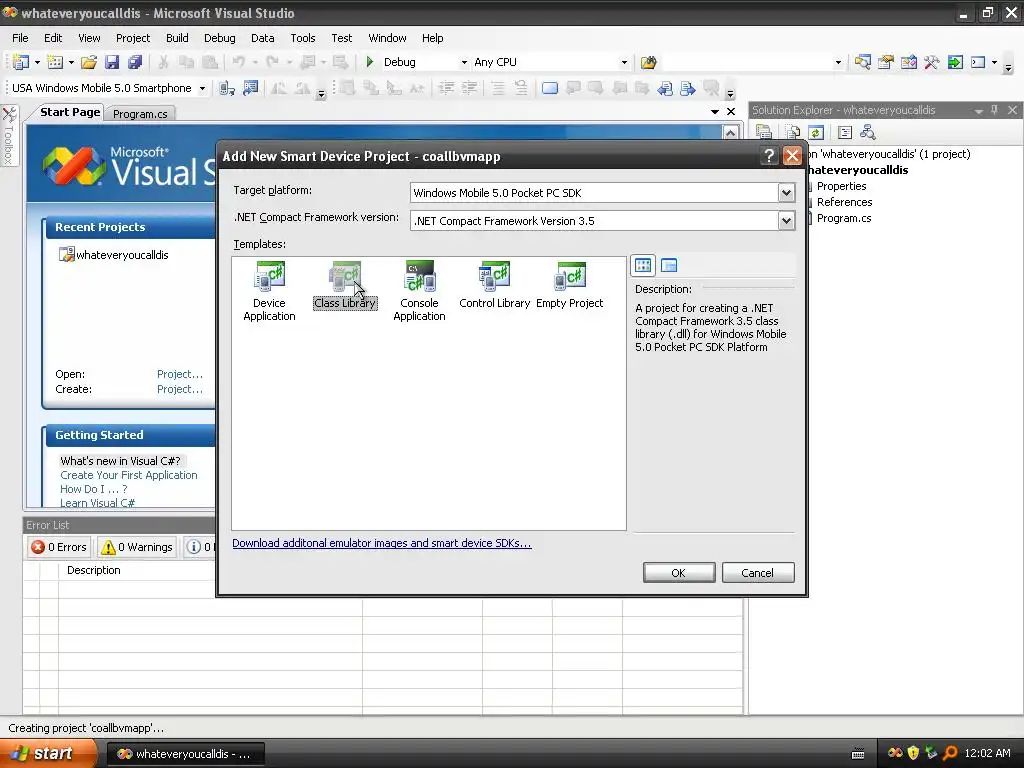Screen dimensions: 1024x768
Task: Open the Solution Explorer window position dropdown
Action: 978,111
